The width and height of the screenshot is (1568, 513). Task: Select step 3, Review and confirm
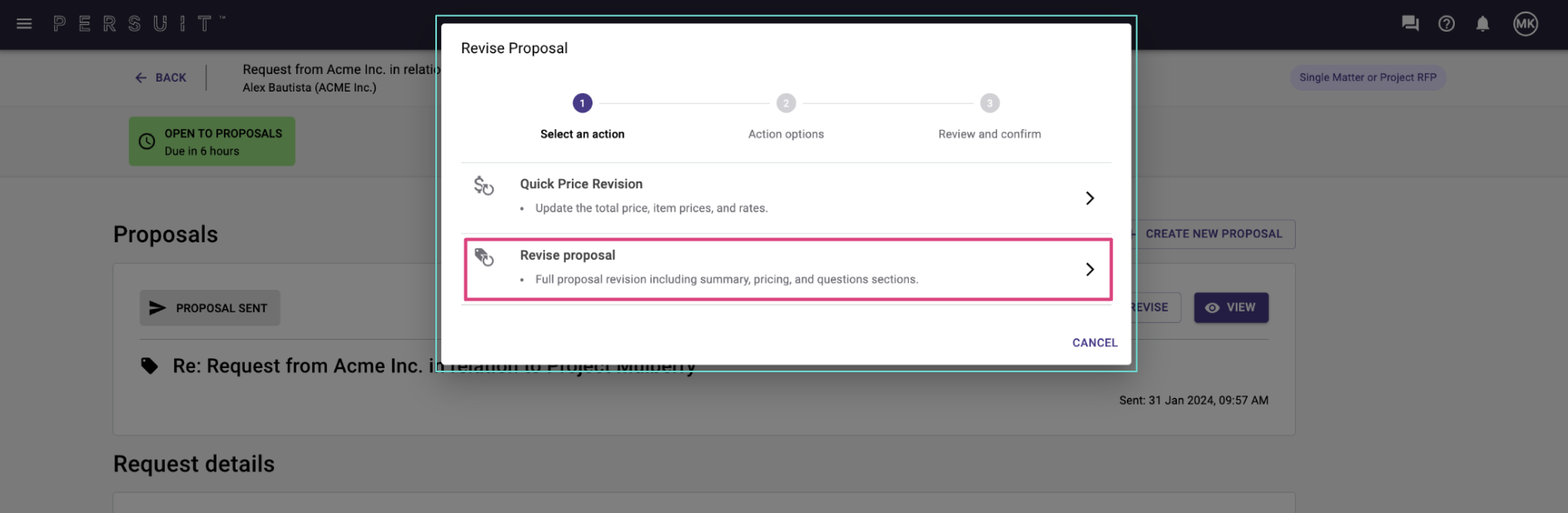pos(989,103)
